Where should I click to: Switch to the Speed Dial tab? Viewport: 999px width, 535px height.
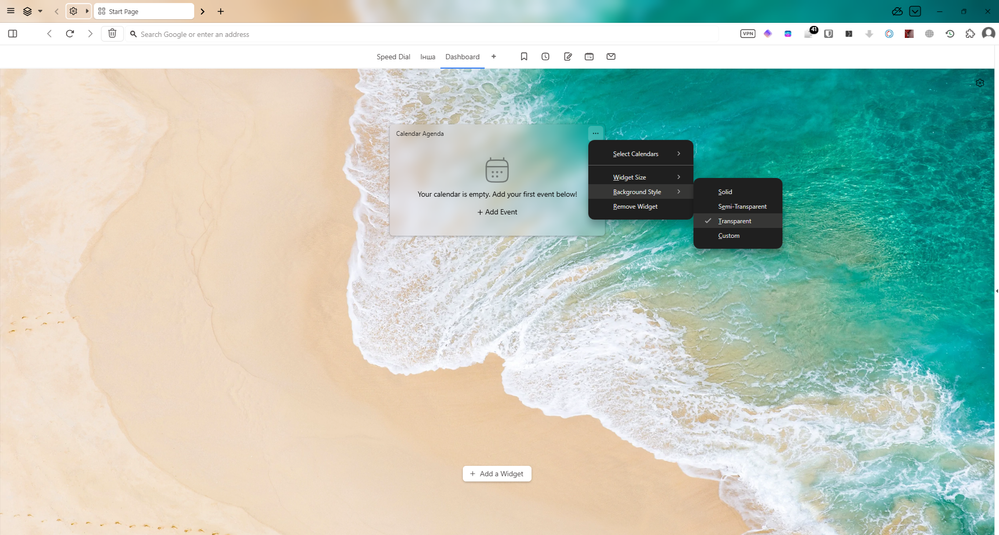tap(393, 57)
